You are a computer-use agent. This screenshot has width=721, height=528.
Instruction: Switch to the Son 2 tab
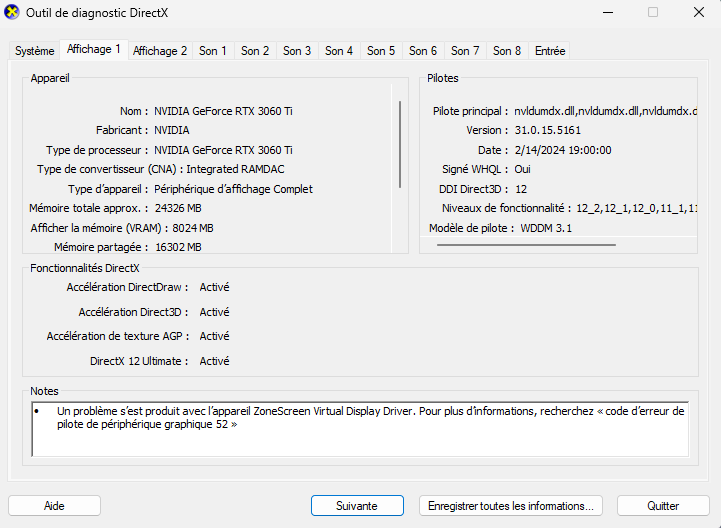pos(255,51)
